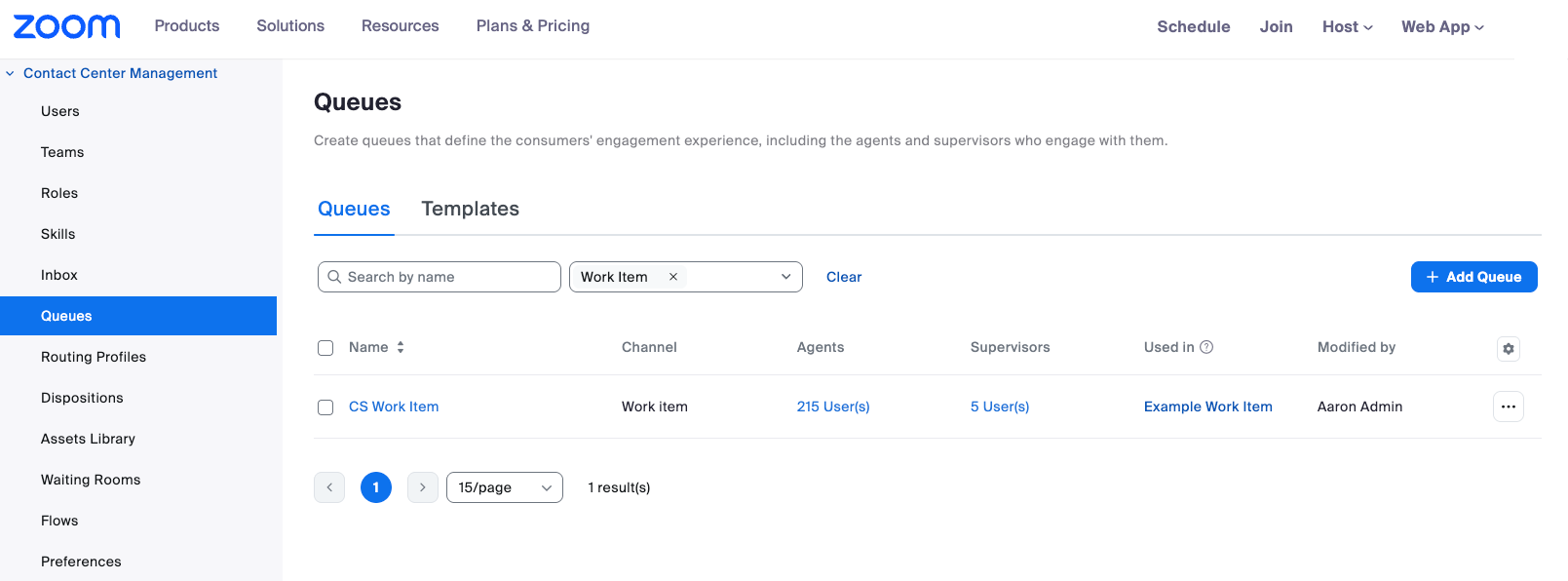Viewport: 1568px width, 581px height.
Task: Check the CS Work Item row checkbox
Action: pos(325,407)
